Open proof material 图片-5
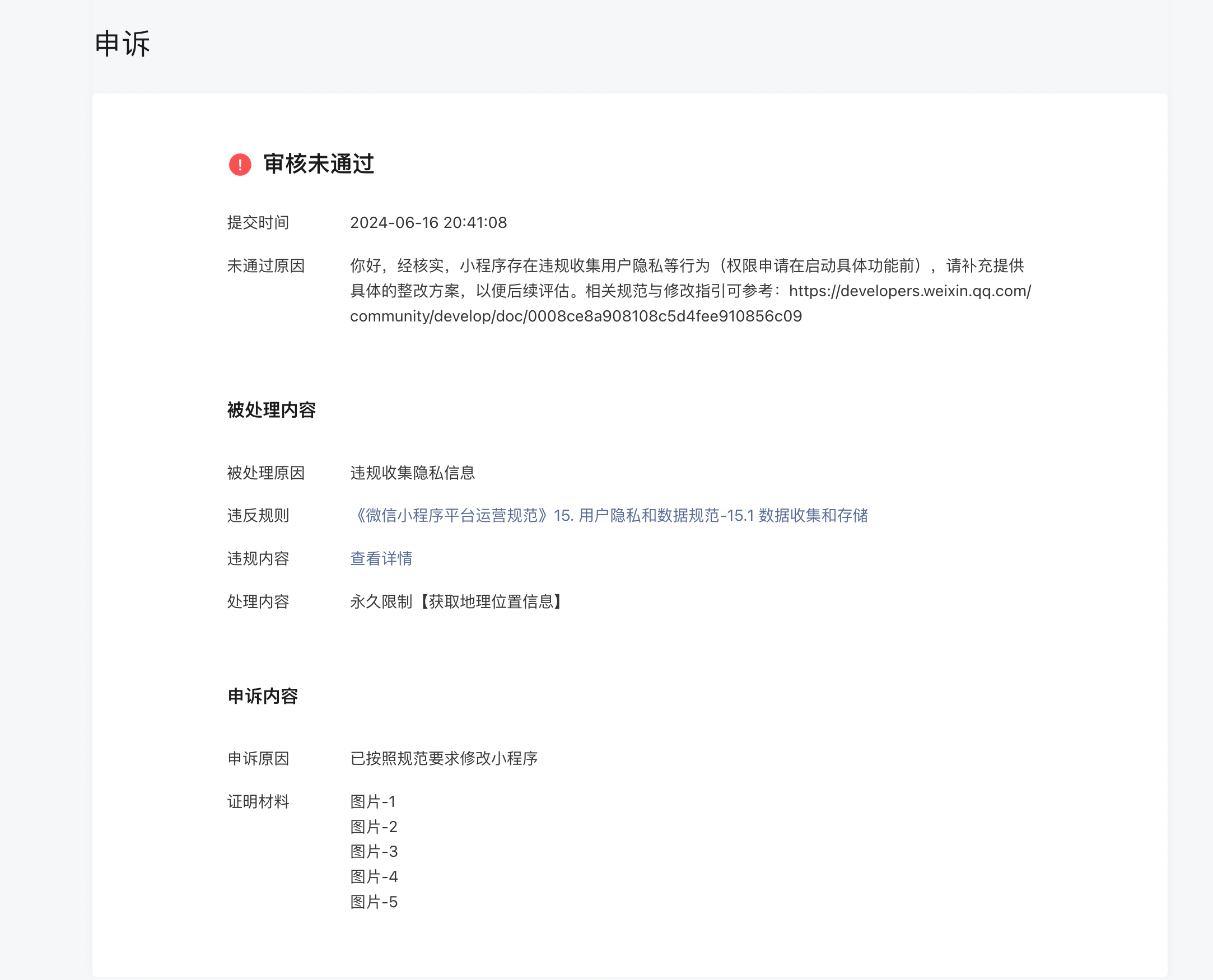Screen dimensions: 1213x980 click(x=374, y=902)
